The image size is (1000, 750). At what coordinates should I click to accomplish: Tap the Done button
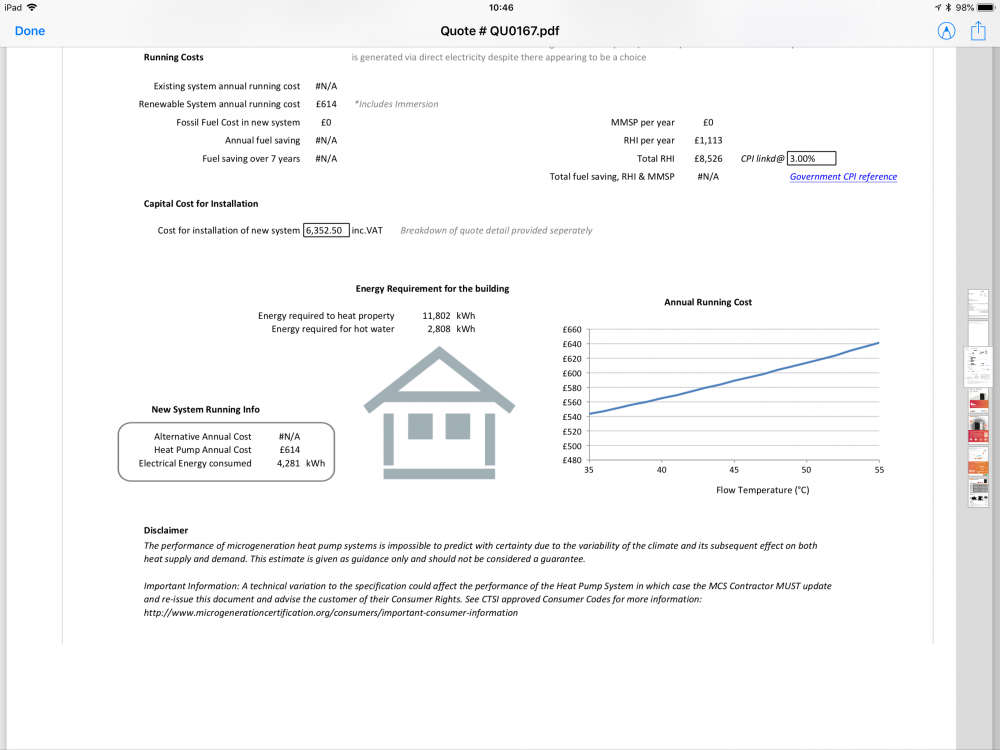tap(30, 31)
